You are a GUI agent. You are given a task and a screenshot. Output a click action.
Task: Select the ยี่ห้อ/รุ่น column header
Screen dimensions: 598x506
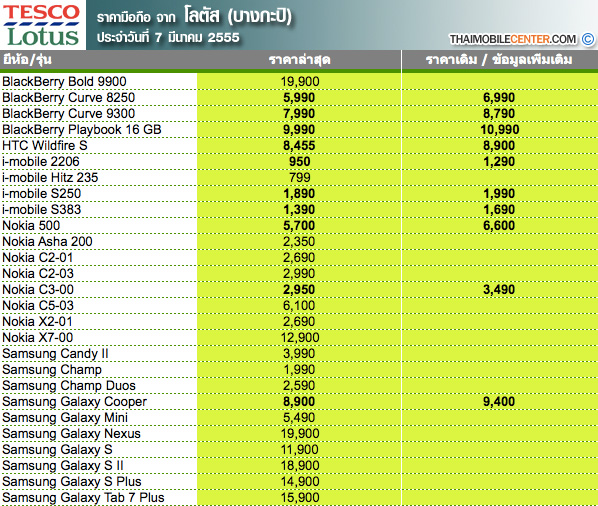pos(27,60)
